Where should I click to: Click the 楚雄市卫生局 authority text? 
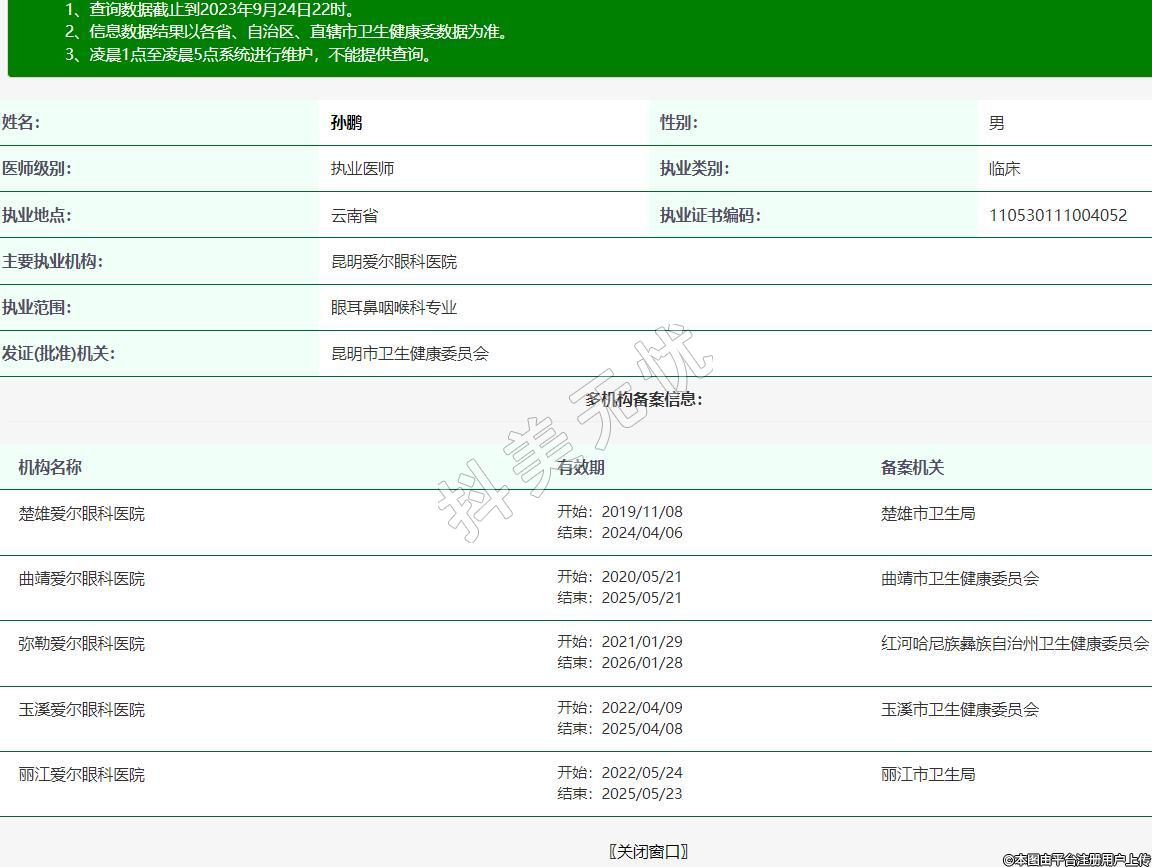(928, 514)
